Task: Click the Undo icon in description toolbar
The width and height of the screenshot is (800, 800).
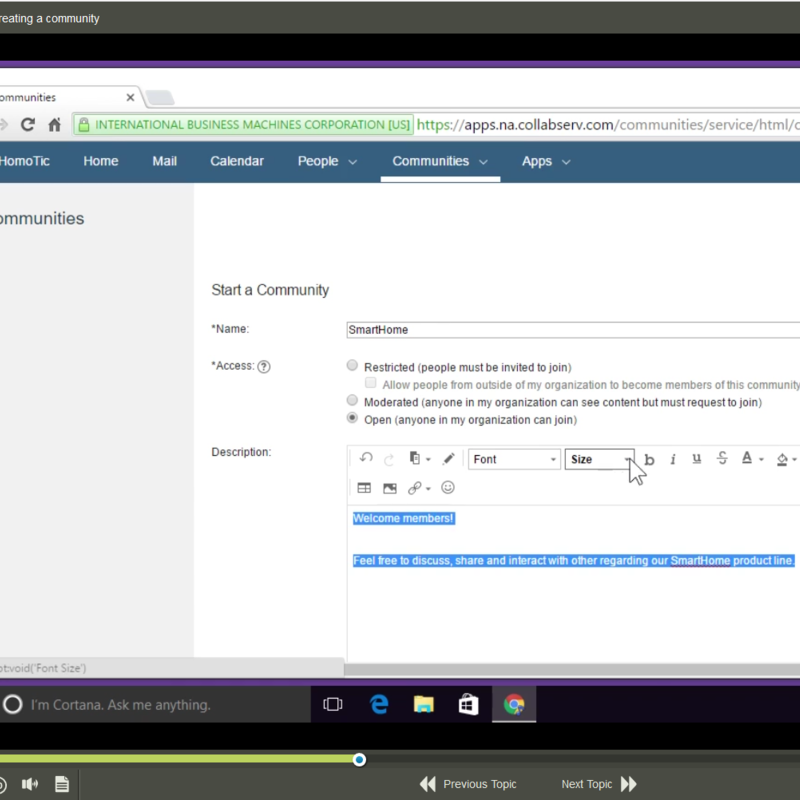Action: pyautogui.click(x=366, y=458)
